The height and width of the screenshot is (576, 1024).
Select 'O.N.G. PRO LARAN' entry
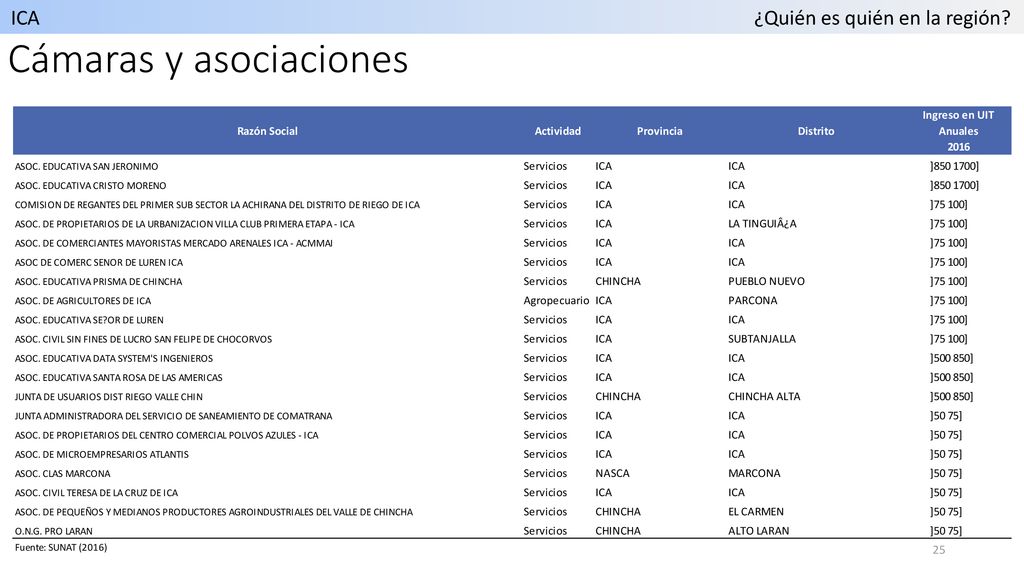pyautogui.click(x=54, y=531)
